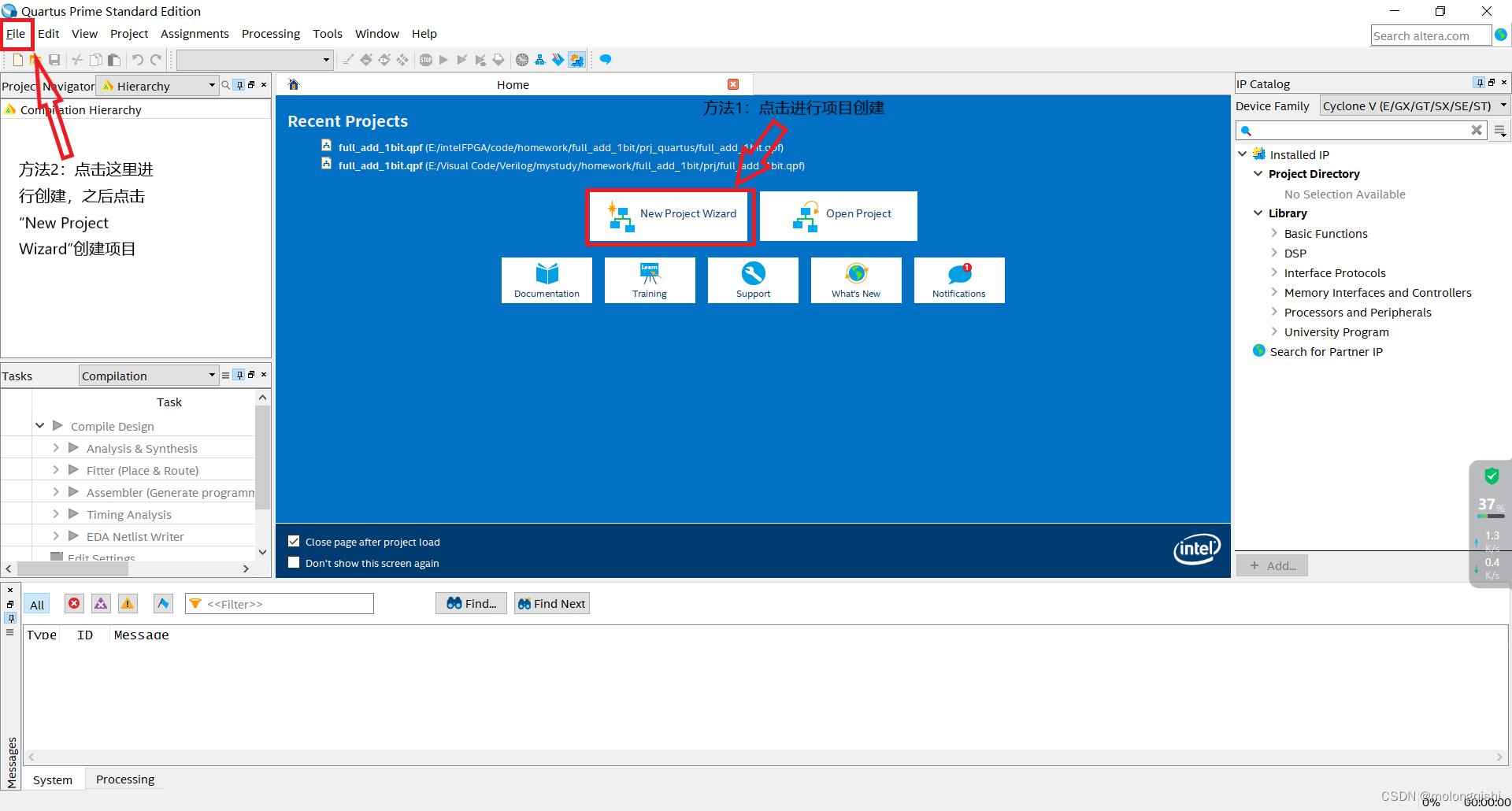Open the Device Family Cyclone V dropdown

click(x=1414, y=106)
